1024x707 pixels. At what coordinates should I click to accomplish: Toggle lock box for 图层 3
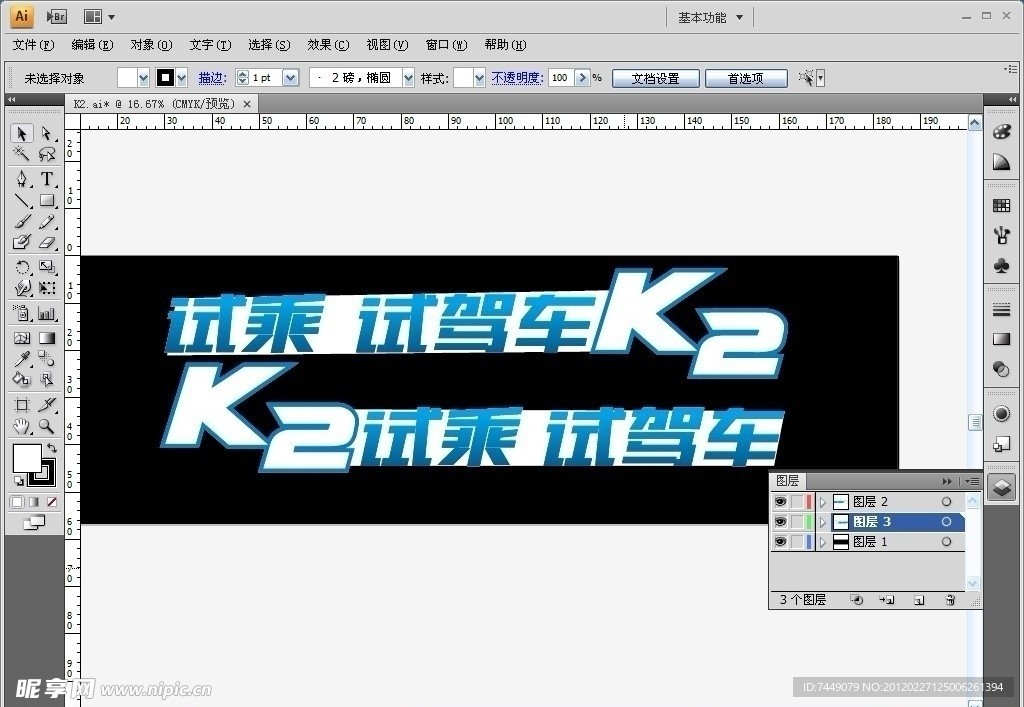click(797, 522)
